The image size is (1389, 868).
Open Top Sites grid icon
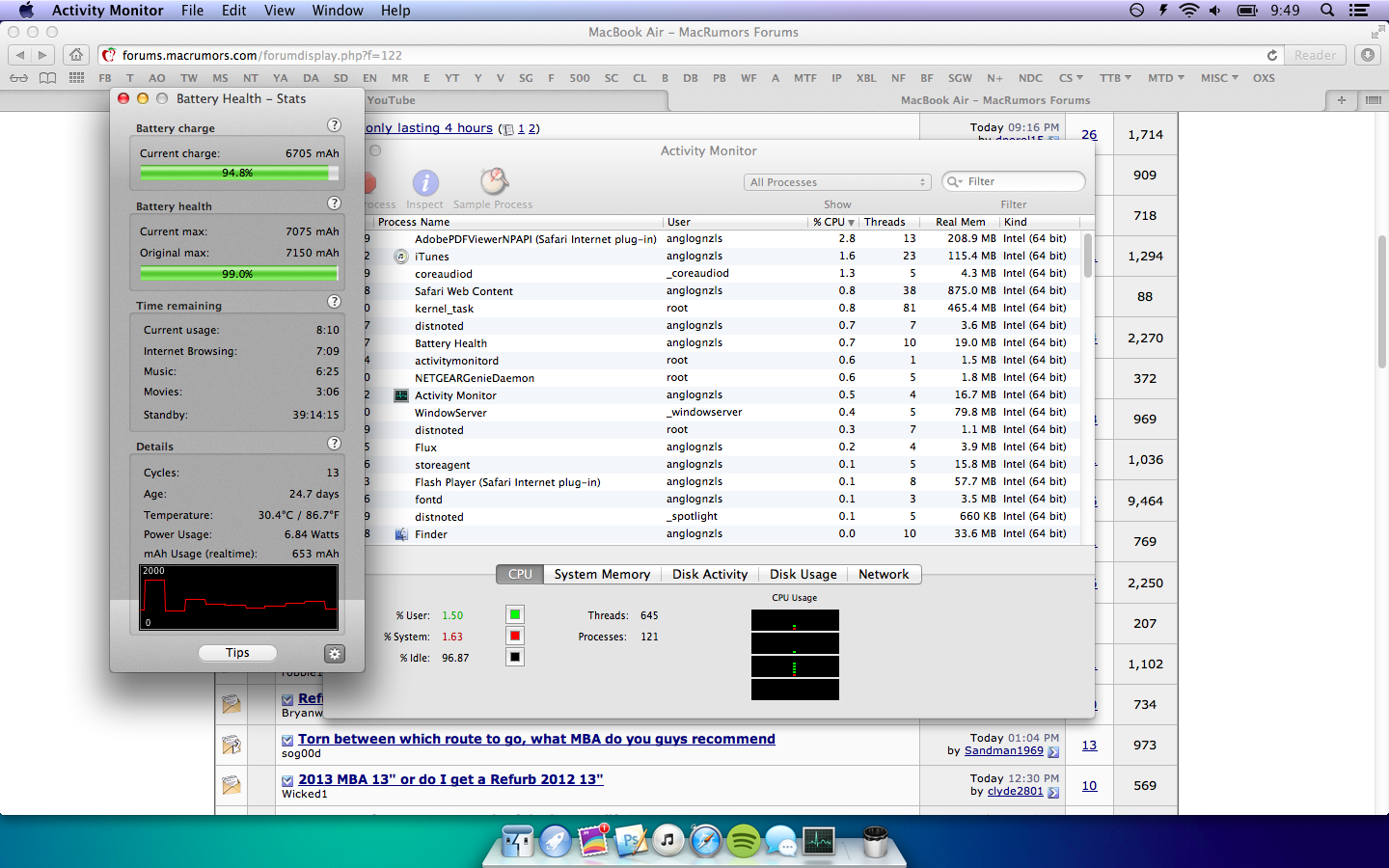click(76, 78)
